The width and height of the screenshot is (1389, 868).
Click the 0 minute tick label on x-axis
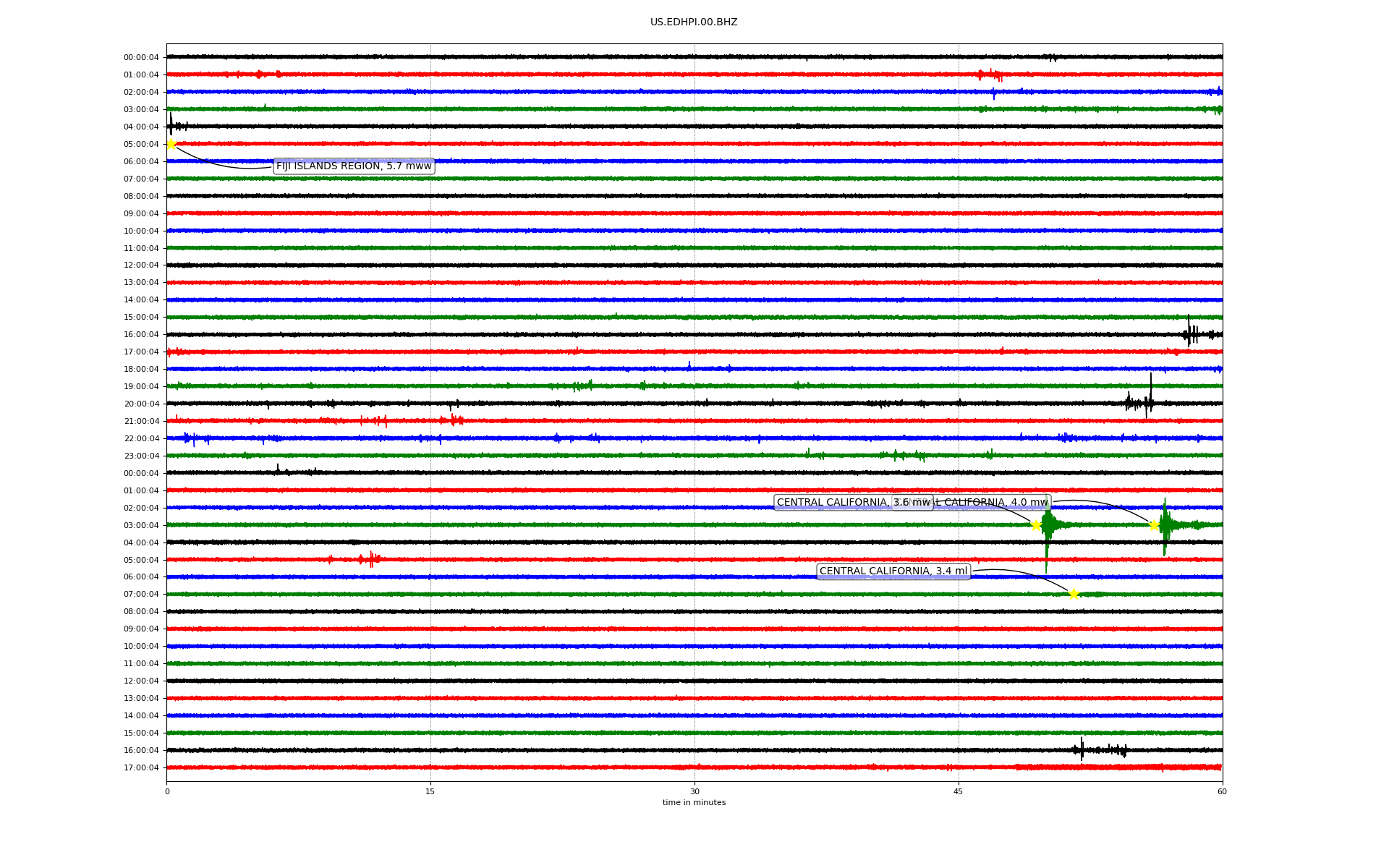(x=167, y=791)
